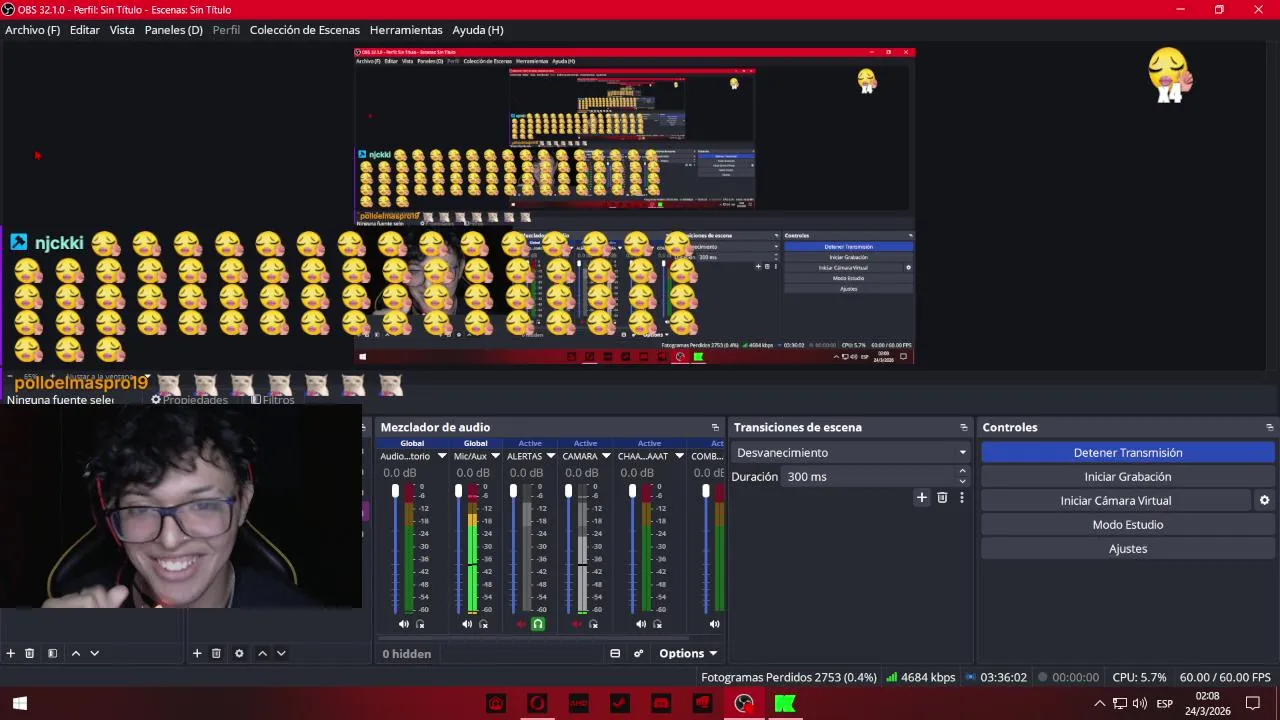Open the Vista menu
The width and height of the screenshot is (1280, 720).
coord(122,30)
